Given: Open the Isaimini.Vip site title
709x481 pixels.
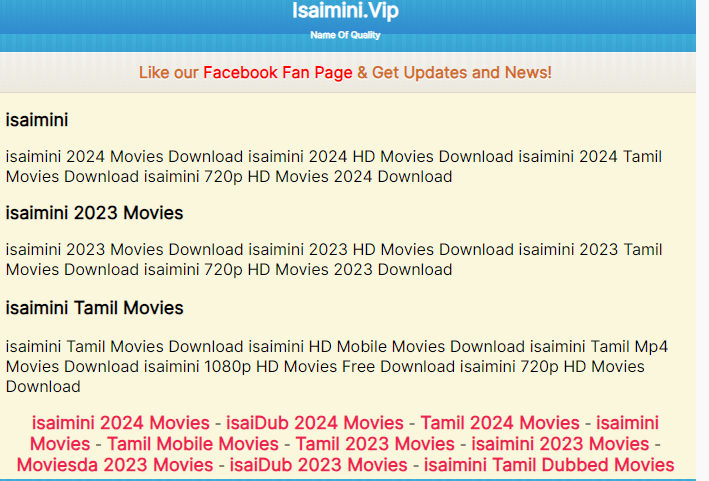Looking at the screenshot, I should (345, 10).
